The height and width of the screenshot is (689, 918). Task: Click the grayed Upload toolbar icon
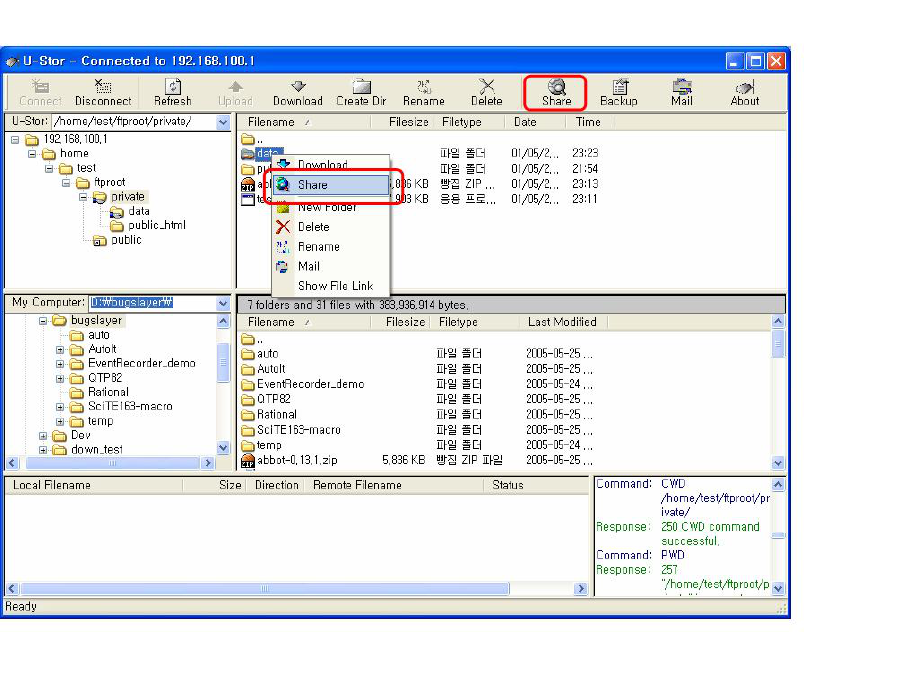[235, 92]
